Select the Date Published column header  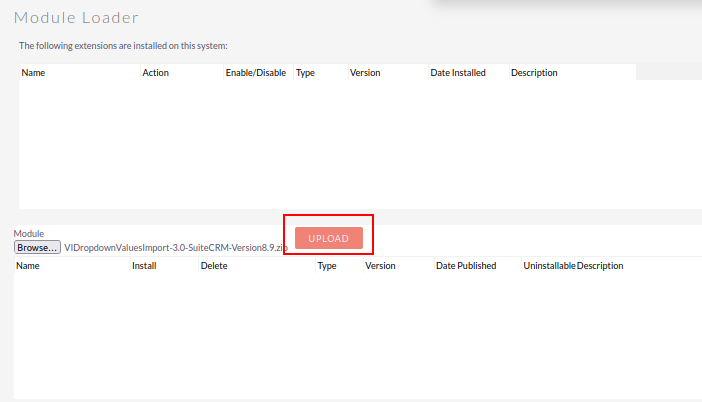[466, 266]
